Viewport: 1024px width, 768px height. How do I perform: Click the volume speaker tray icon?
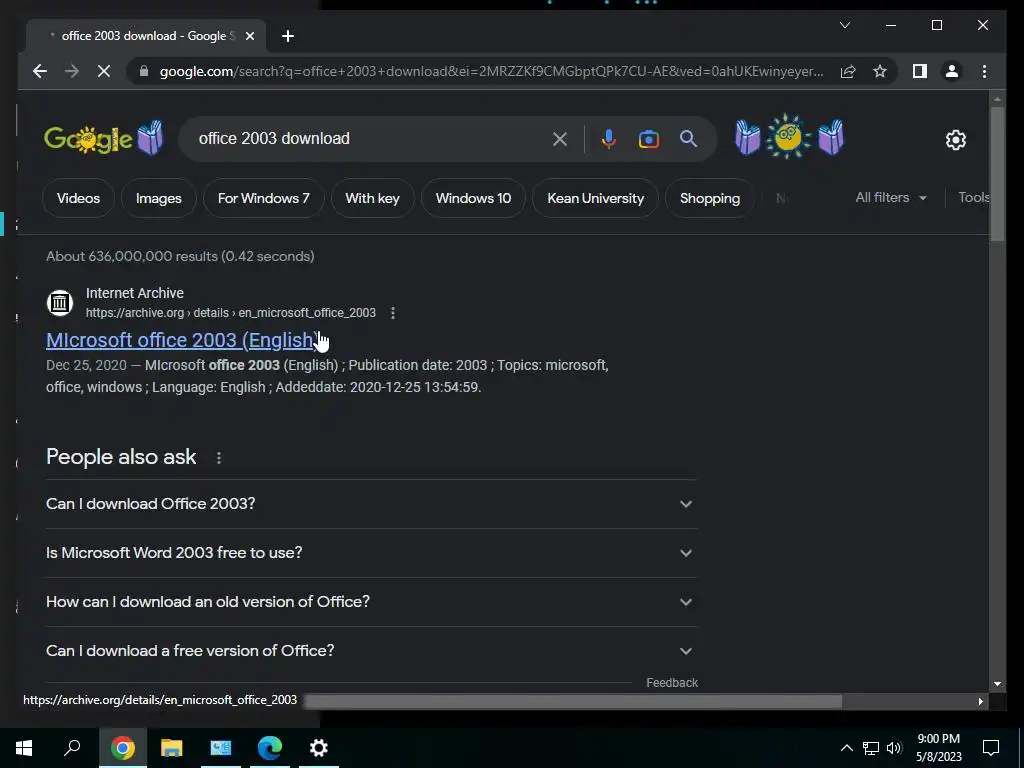coord(894,748)
